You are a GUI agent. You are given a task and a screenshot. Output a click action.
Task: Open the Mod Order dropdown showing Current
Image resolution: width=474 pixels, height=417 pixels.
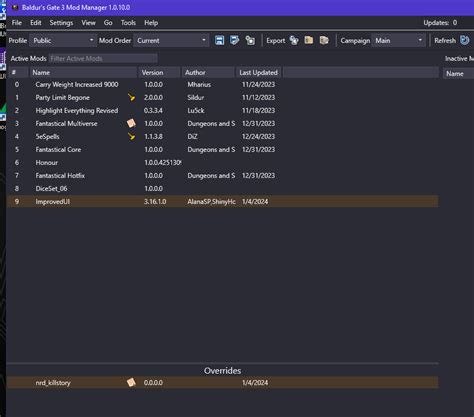[x=171, y=40]
